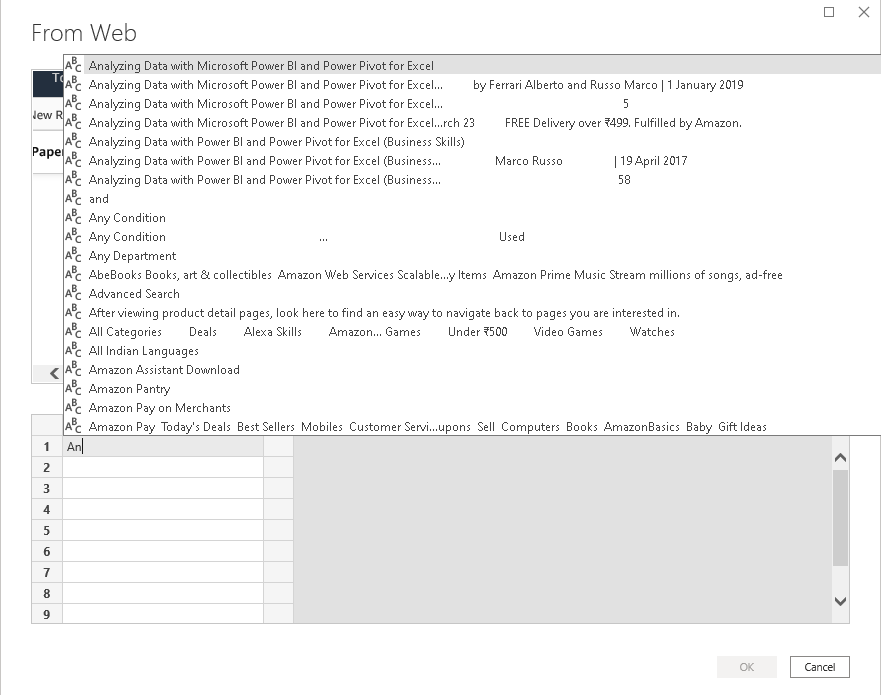Click the grayed-out OK button
The width and height of the screenshot is (881, 695).
[x=747, y=667]
